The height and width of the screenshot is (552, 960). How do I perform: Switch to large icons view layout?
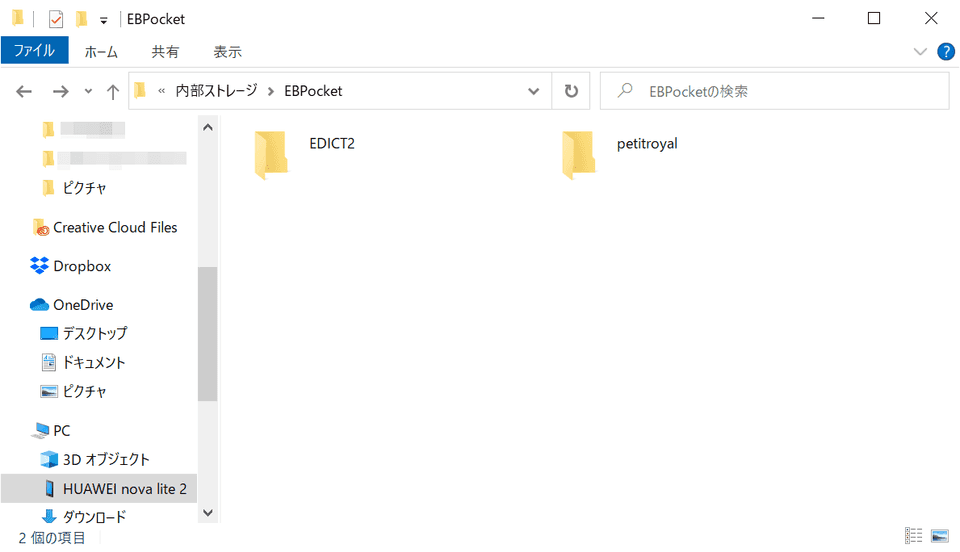pyautogui.click(x=939, y=537)
